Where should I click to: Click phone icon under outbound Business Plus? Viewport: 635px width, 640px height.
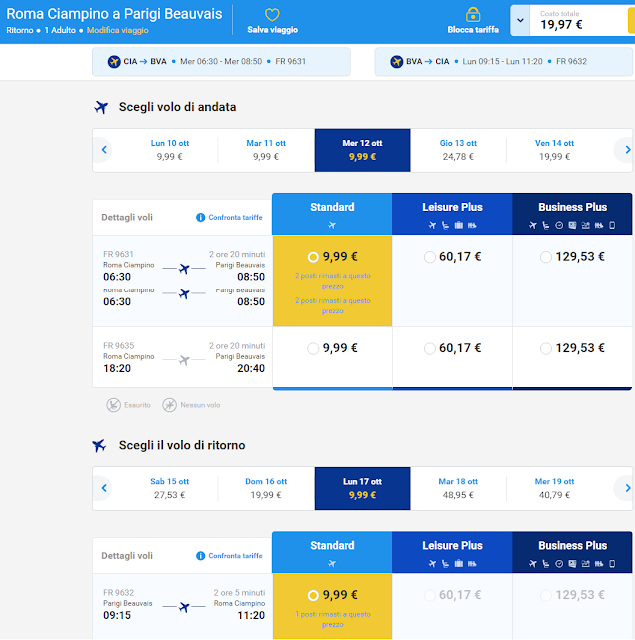click(612, 225)
